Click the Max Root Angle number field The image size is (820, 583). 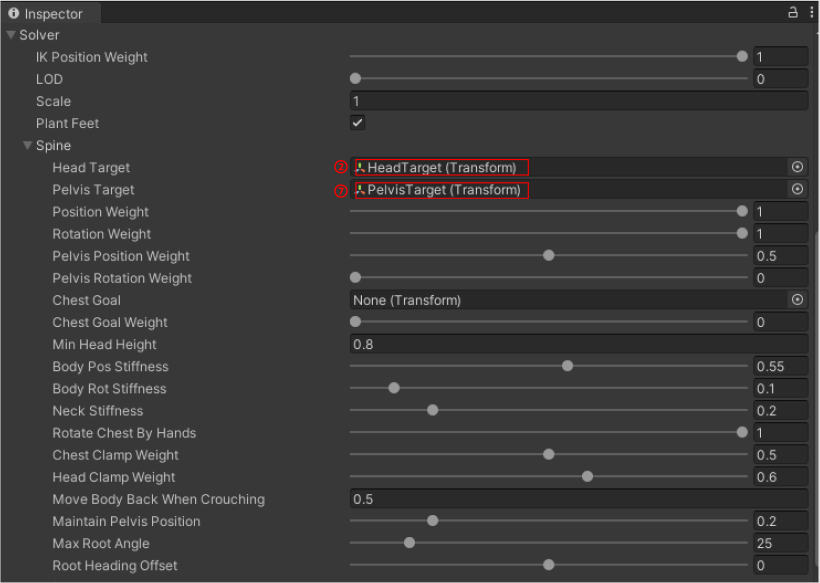[x=781, y=543]
